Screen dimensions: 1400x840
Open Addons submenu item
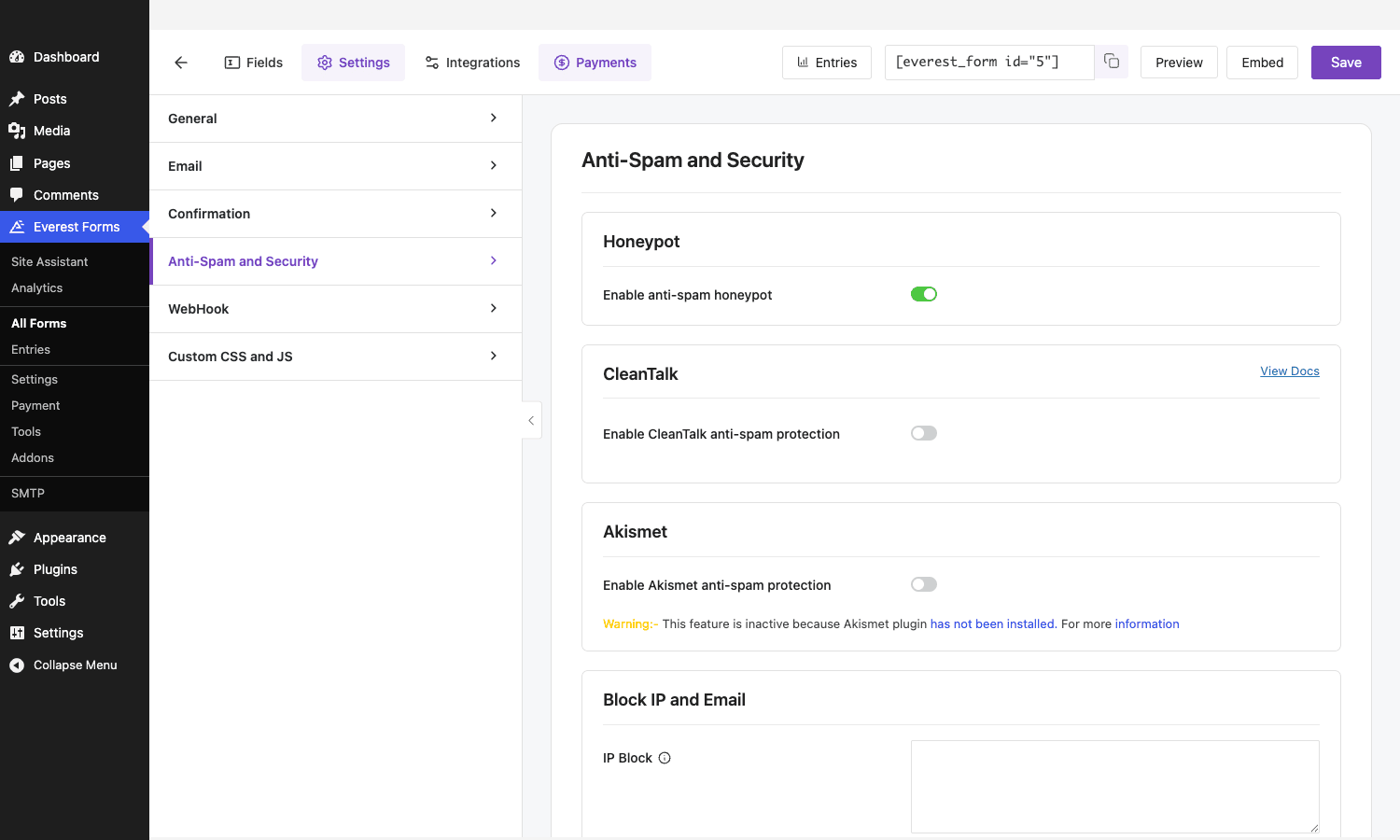pyautogui.click(x=33, y=458)
